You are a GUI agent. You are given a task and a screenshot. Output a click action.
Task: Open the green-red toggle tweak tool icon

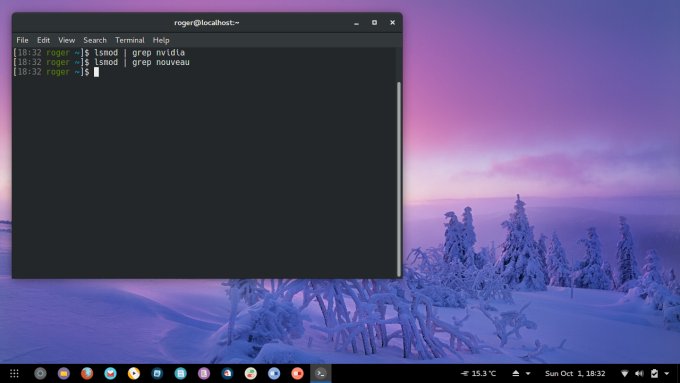251,373
